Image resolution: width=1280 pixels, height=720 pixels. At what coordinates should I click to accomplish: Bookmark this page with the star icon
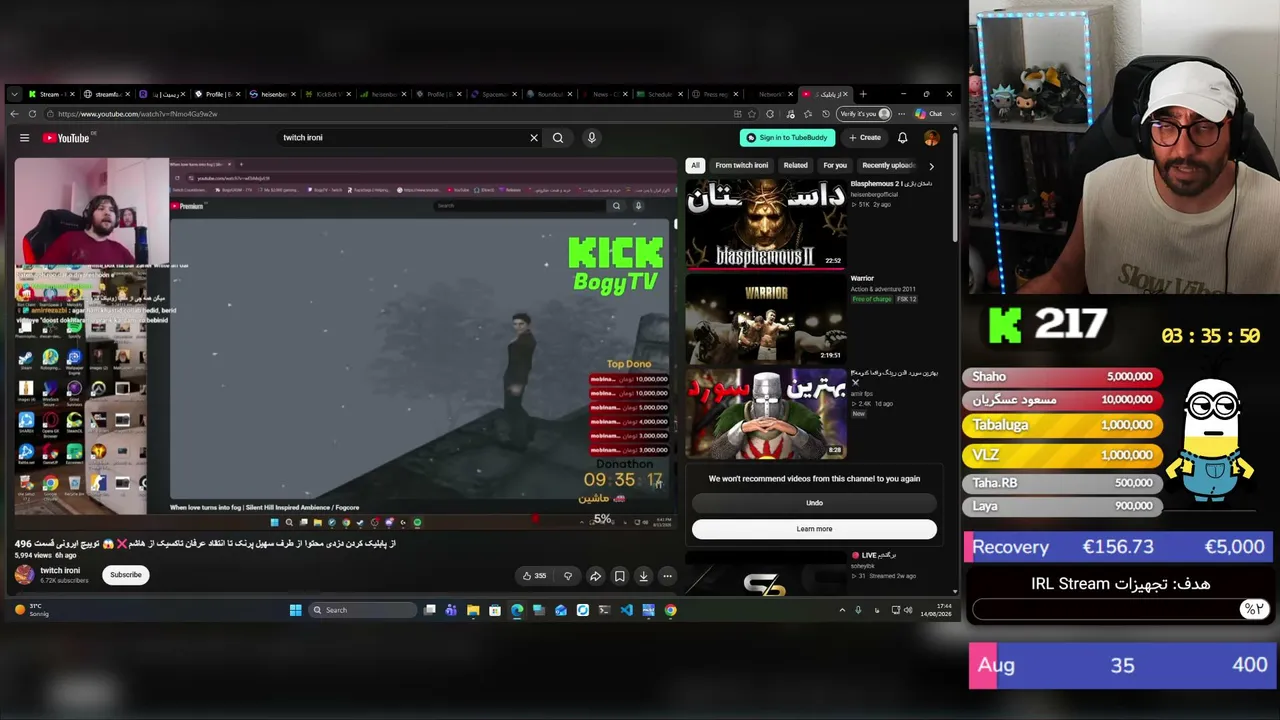click(x=752, y=114)
